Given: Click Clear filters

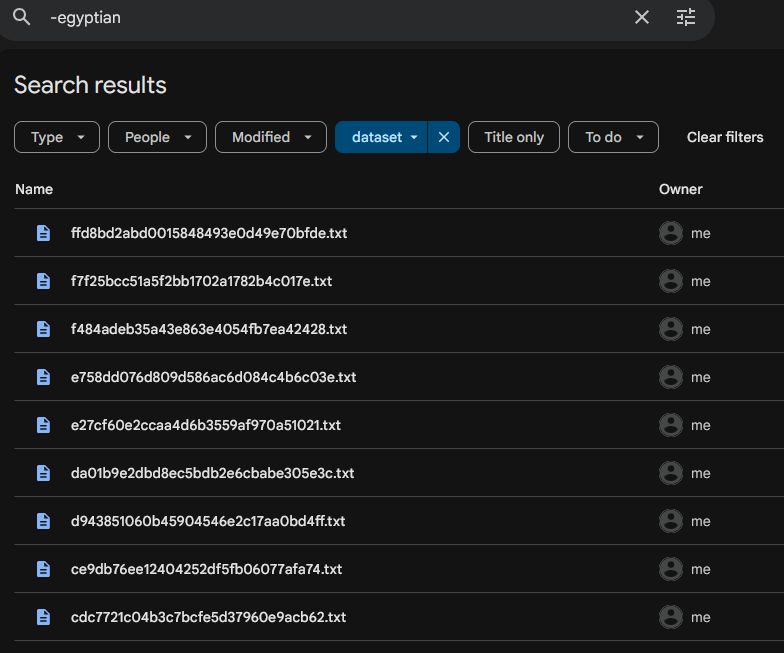Looking at the screenshot, I should [x=724, y=137].
